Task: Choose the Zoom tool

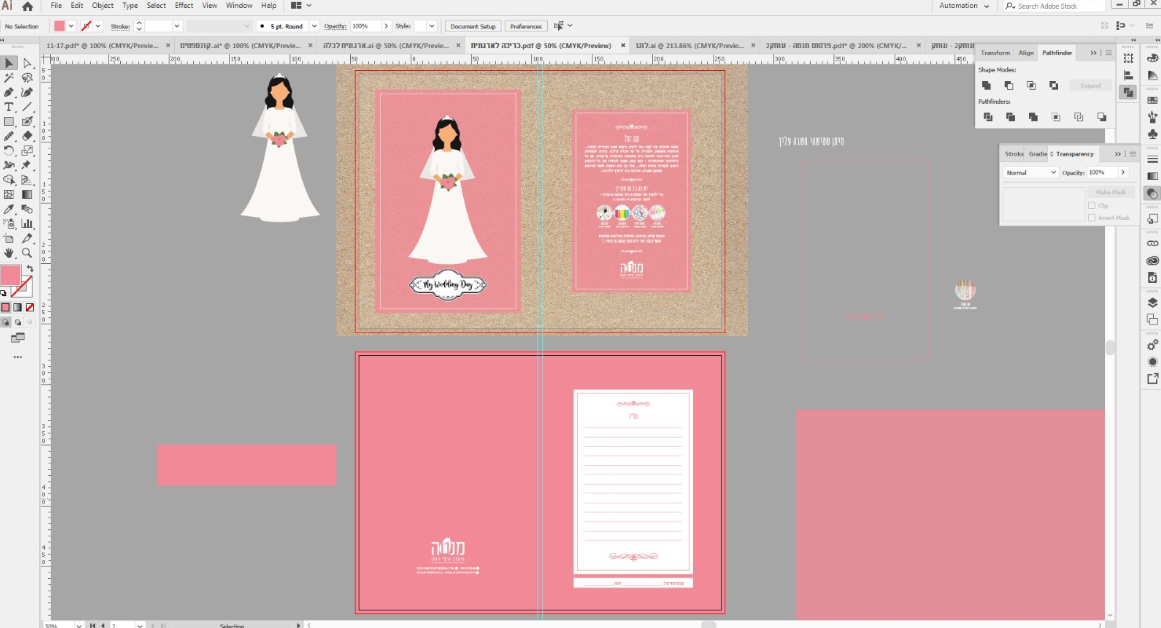Action: click(x=27, y=253)
